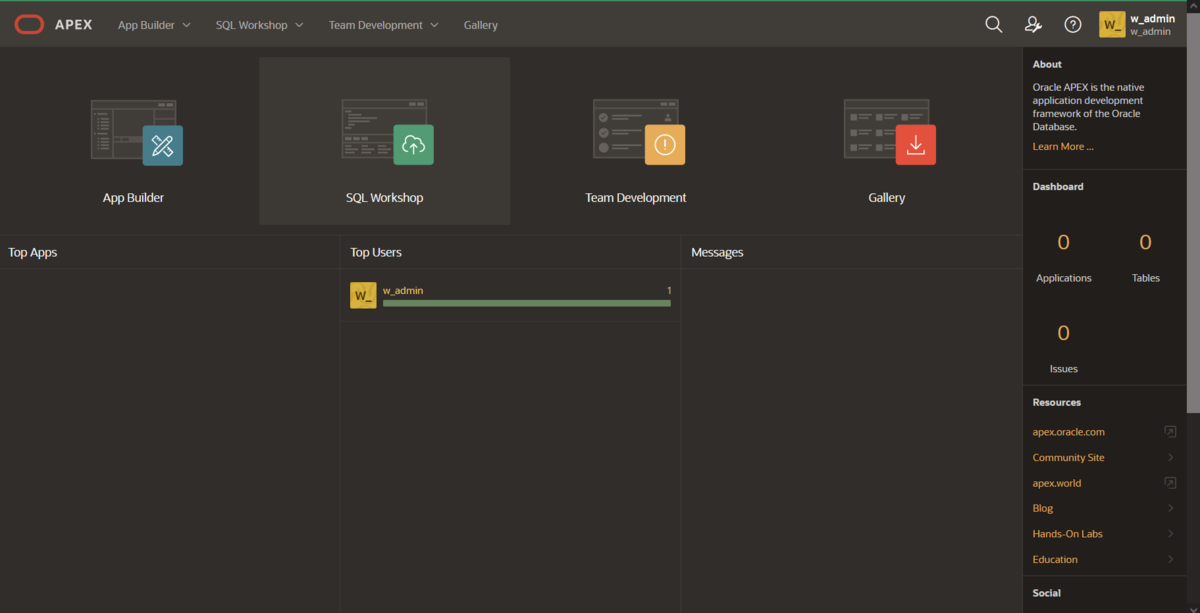Click the App Builder crossed-tools icon
Image resolution: width=1200 pixels, height=613 pixels.
point(162,144)
